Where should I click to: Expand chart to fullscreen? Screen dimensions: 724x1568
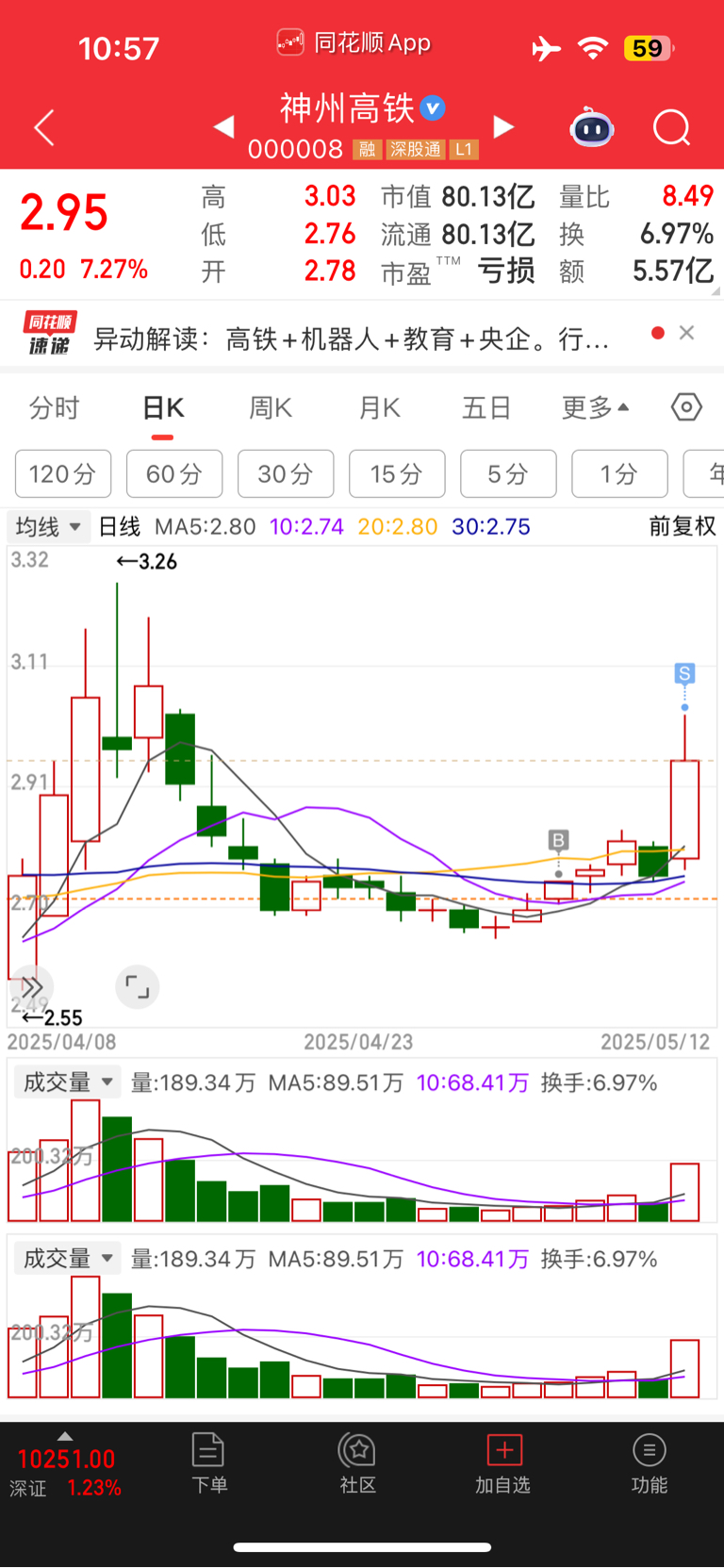[x=138, y=987]
